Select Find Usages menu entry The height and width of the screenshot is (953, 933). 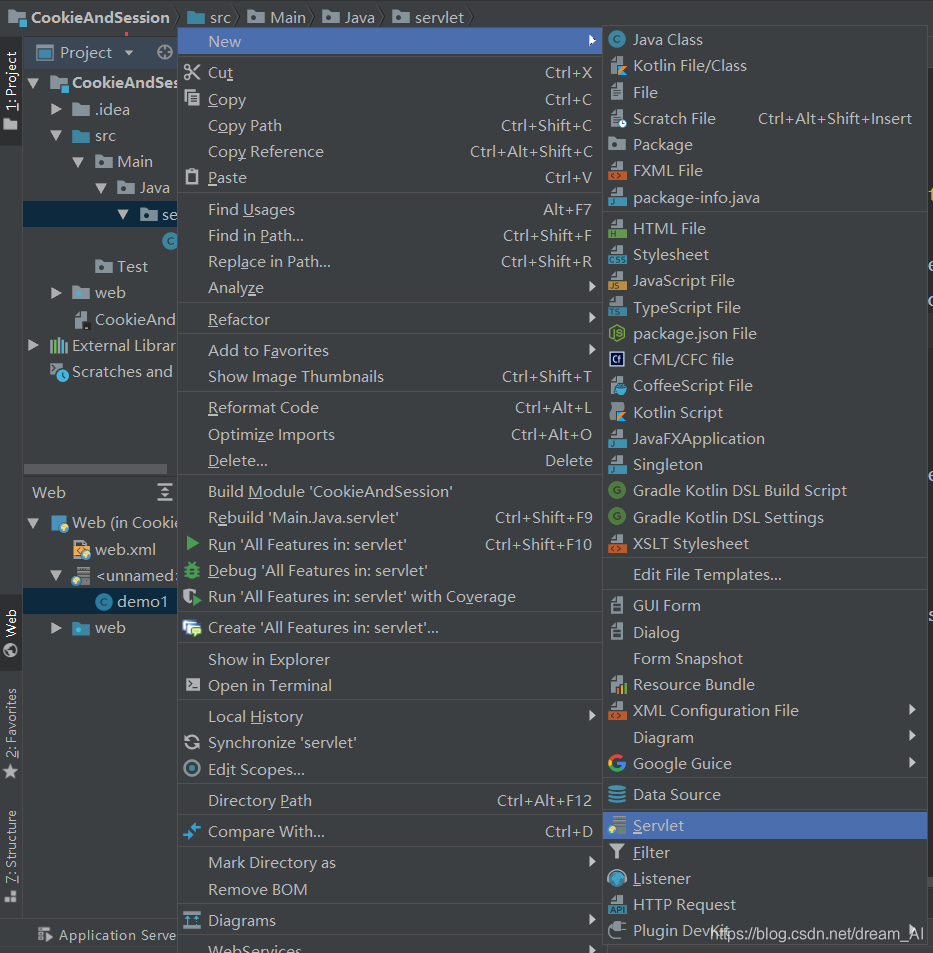pos(389,209)
